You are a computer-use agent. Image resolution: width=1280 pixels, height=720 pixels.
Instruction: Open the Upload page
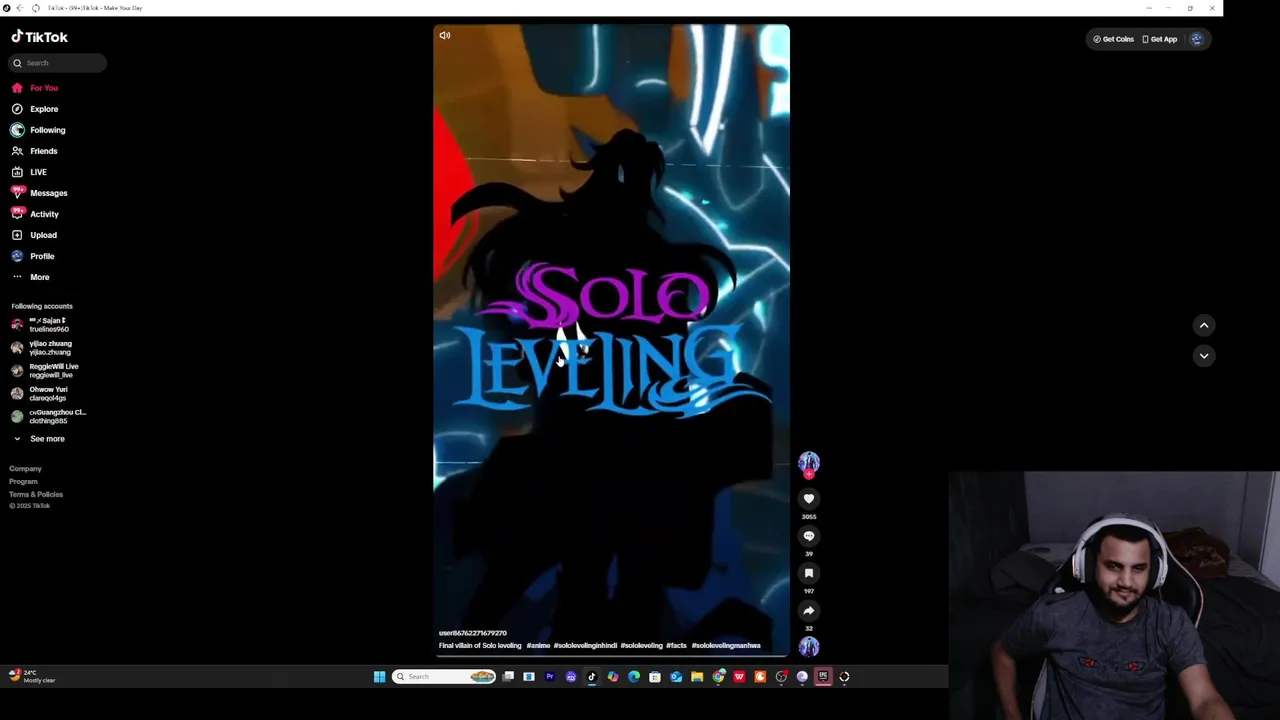pyautogui.click(x=34, y=235)
